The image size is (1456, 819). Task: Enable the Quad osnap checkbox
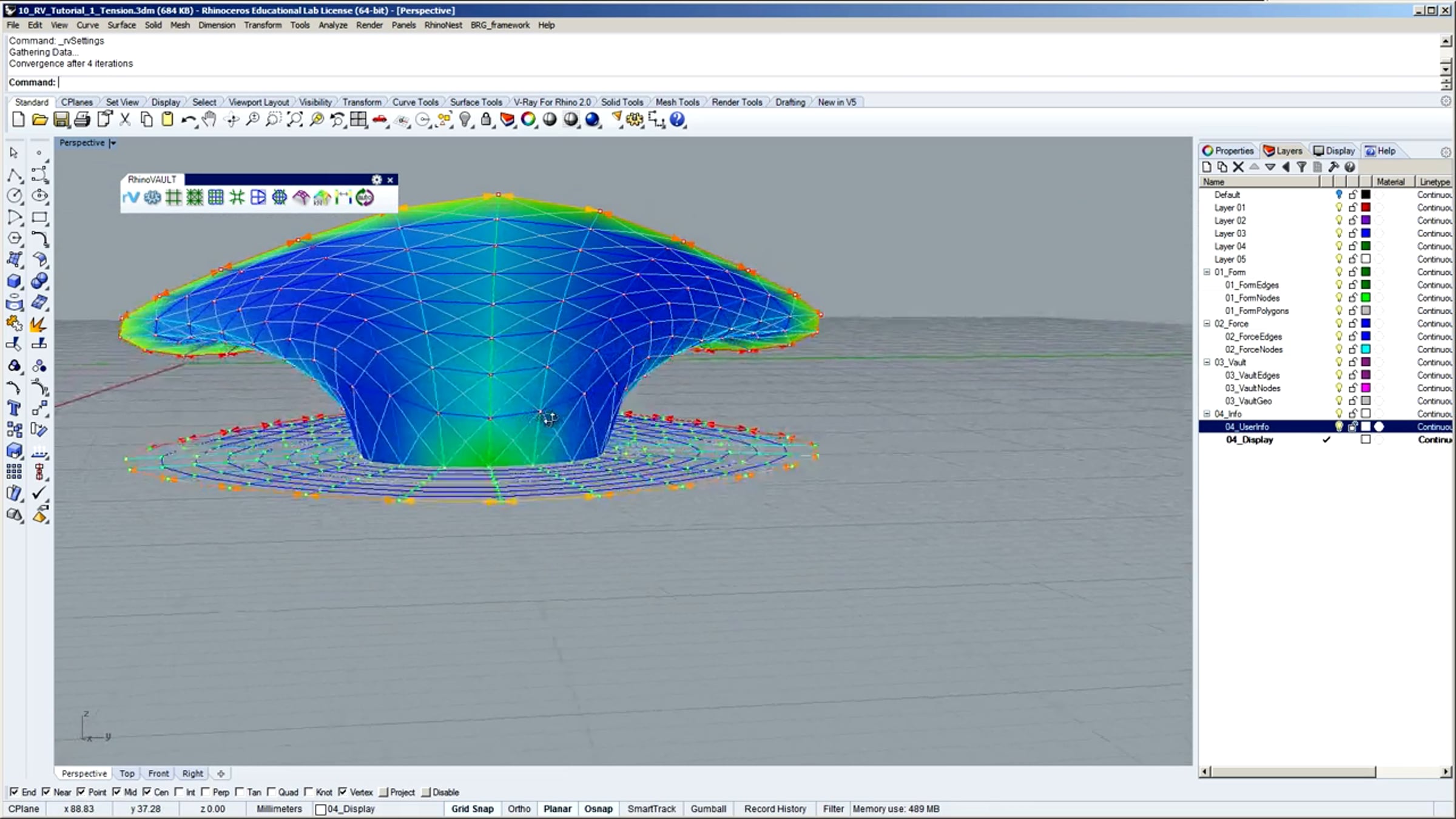tap(271, 792)
